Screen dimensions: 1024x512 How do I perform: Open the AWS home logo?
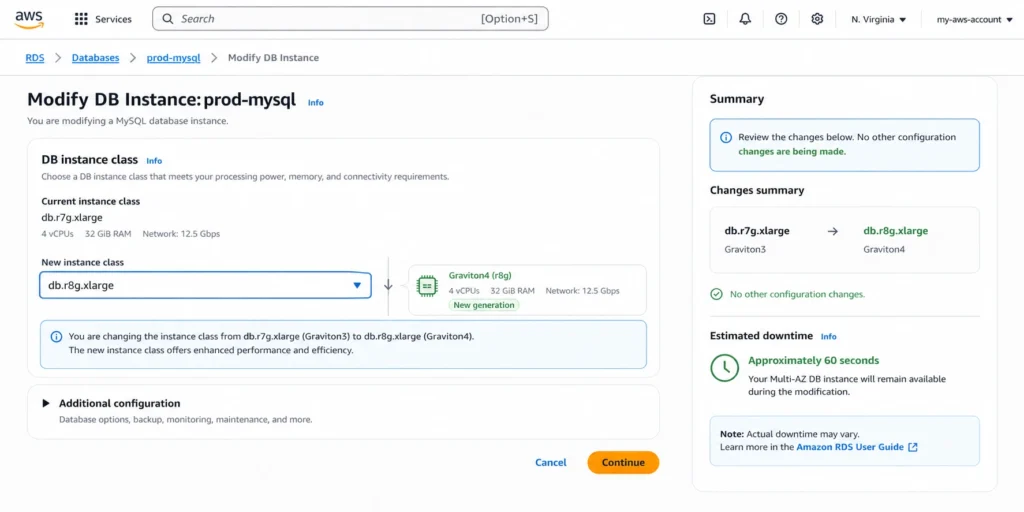pos(29,19)
